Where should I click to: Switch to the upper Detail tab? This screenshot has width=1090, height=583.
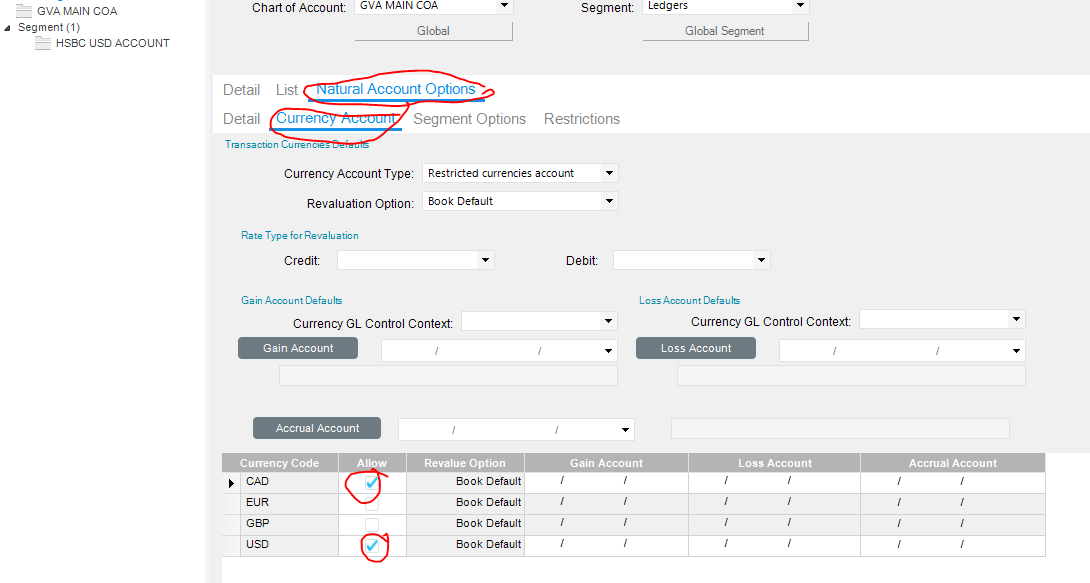coord(241,90)
